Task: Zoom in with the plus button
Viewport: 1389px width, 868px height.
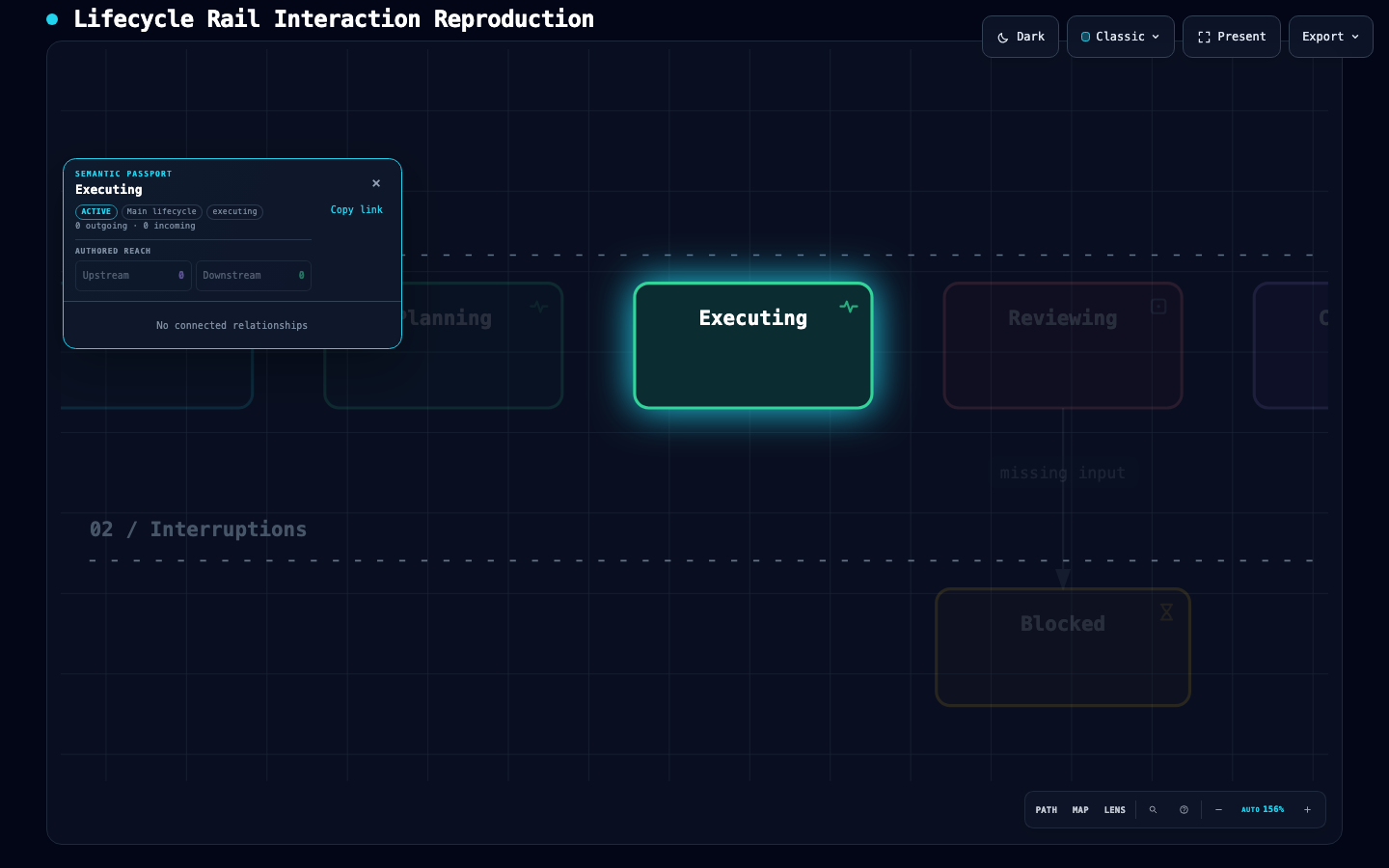Action: pos(1307,810)
